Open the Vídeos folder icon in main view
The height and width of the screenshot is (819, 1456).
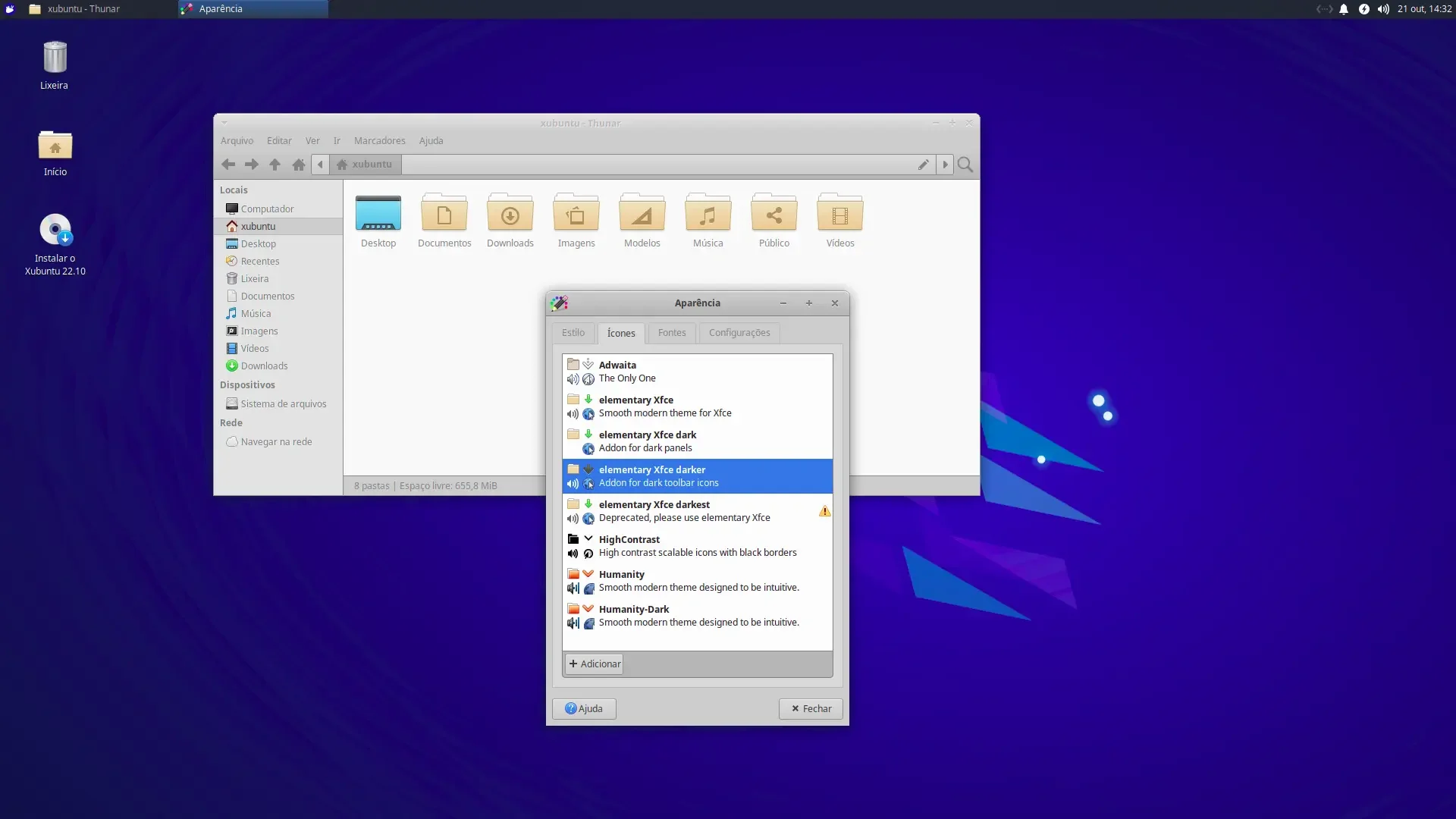(840, 212)
